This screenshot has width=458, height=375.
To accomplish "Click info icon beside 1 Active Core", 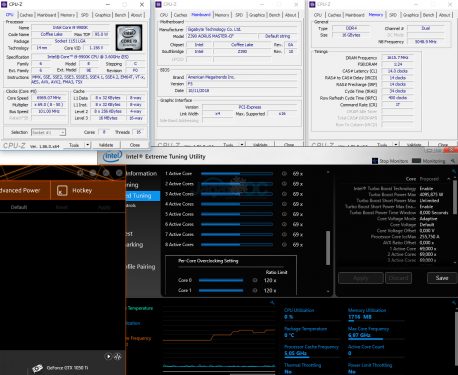I will coord(284,174).
